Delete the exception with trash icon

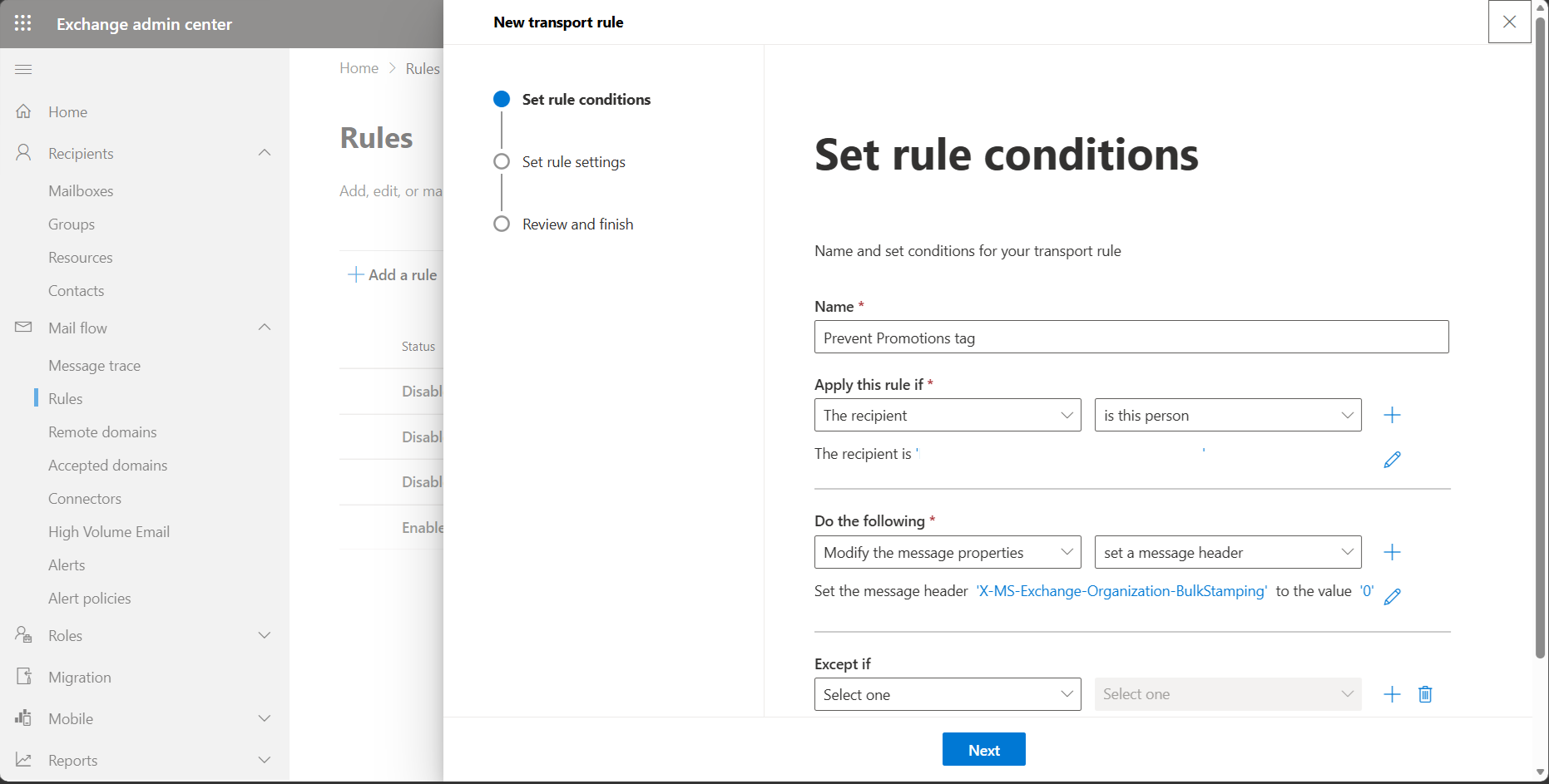1425,694
